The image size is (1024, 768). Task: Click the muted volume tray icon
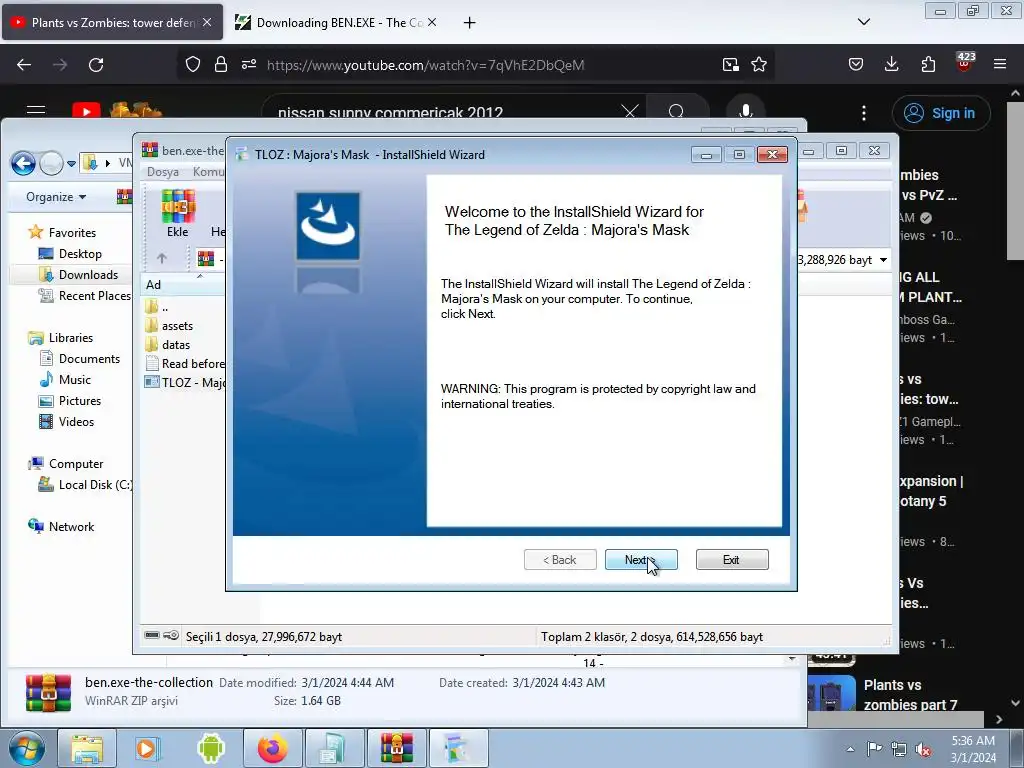tap(922, 749)
